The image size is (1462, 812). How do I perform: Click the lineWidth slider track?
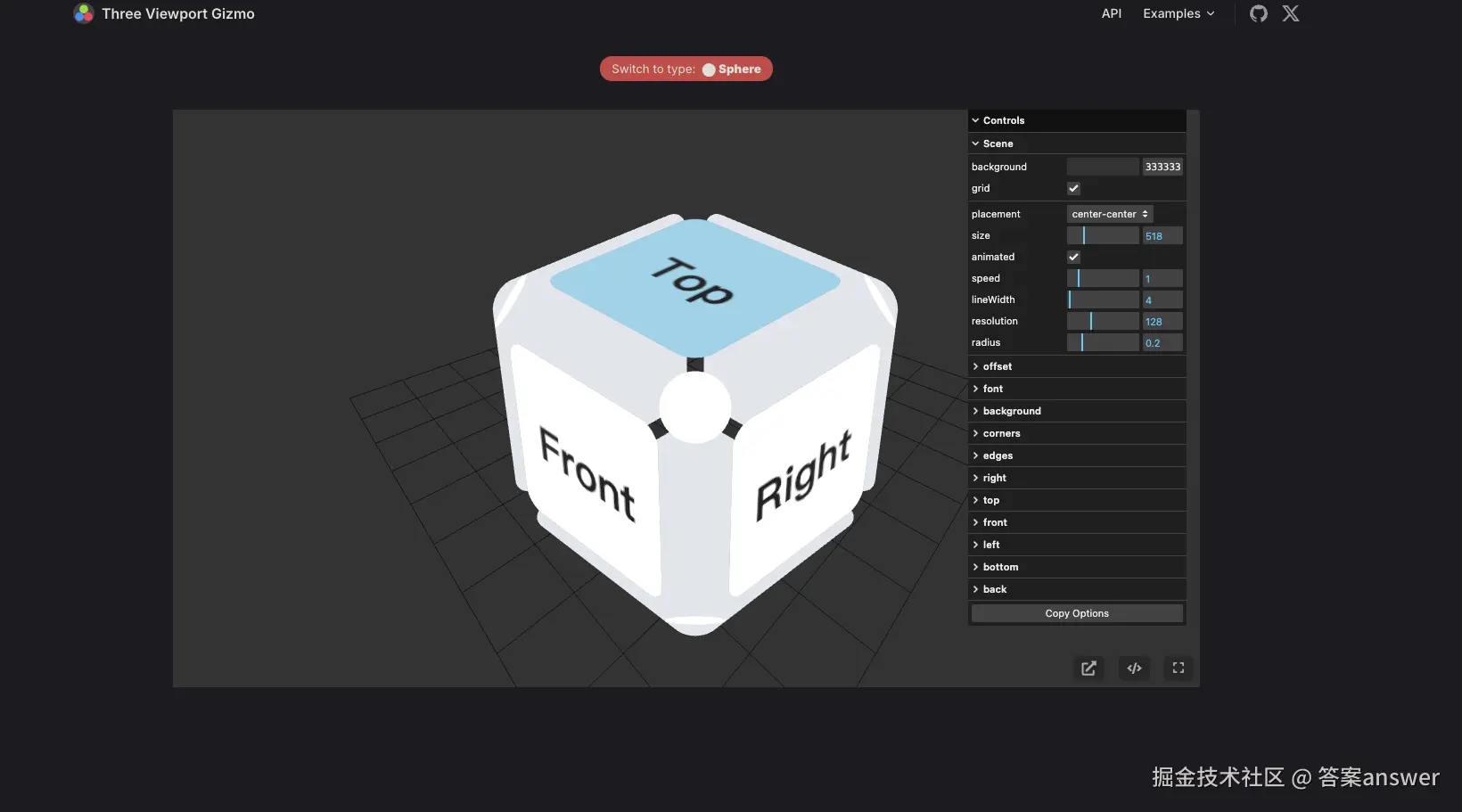(x=1103, y=299)
